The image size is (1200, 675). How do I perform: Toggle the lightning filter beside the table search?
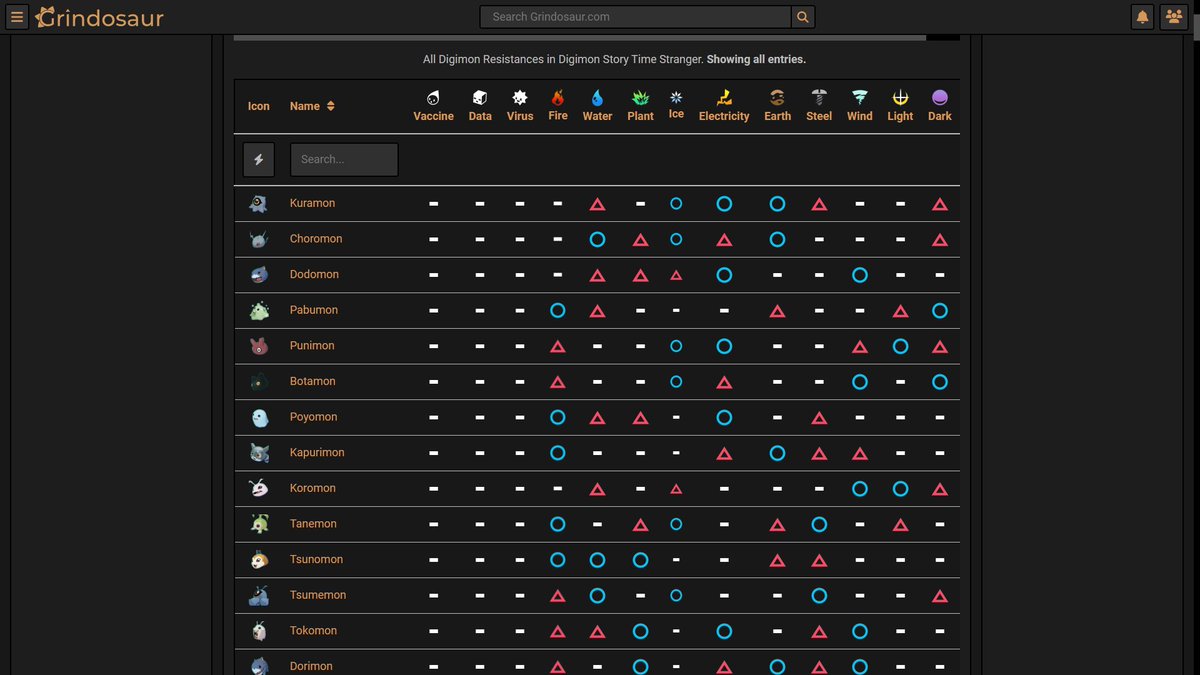259,159
